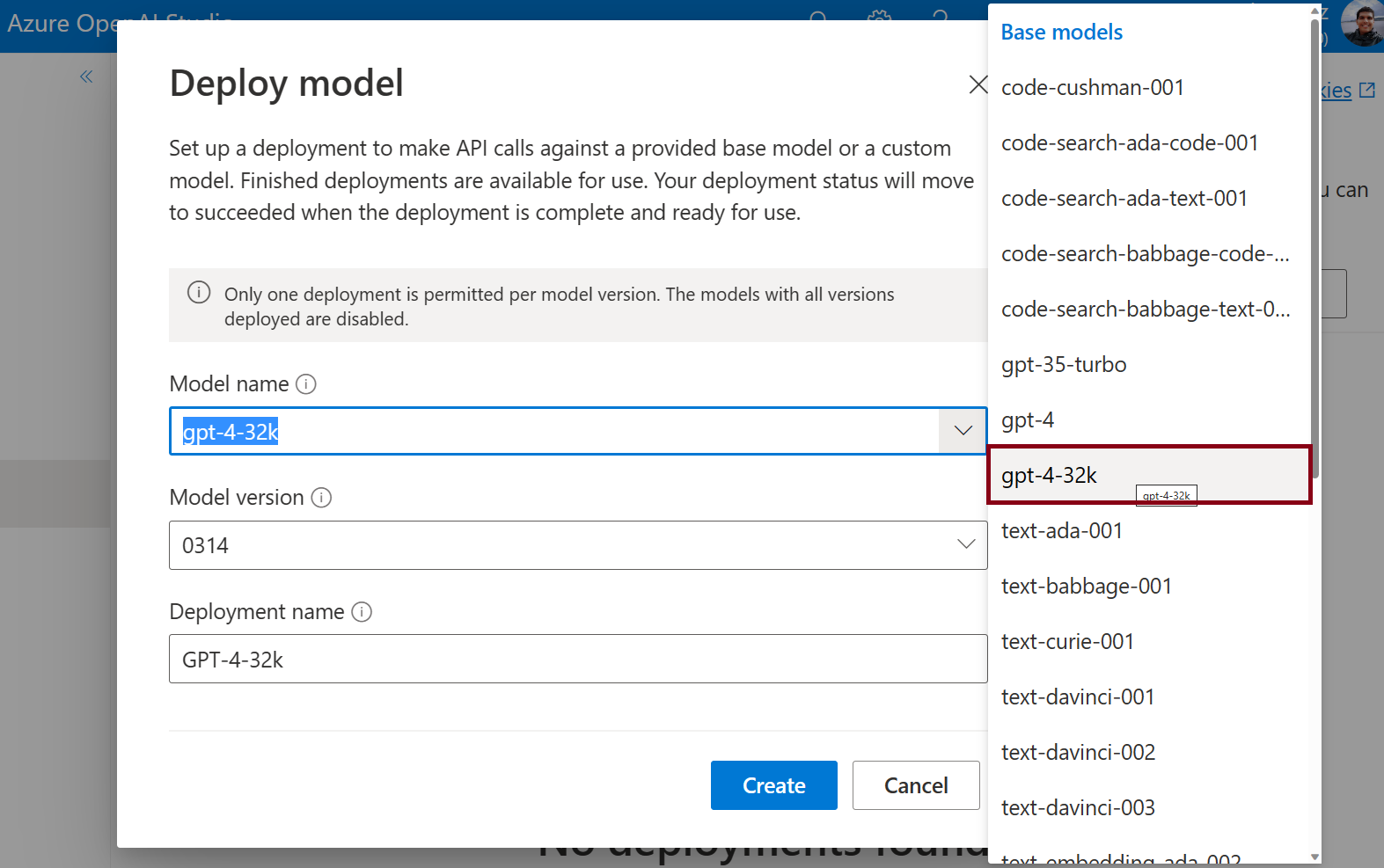Image resolution: width=1384 pixels, height=868 pixels.
Task: Select gpt-4-32k from base models list
Action: point(1050,476)
